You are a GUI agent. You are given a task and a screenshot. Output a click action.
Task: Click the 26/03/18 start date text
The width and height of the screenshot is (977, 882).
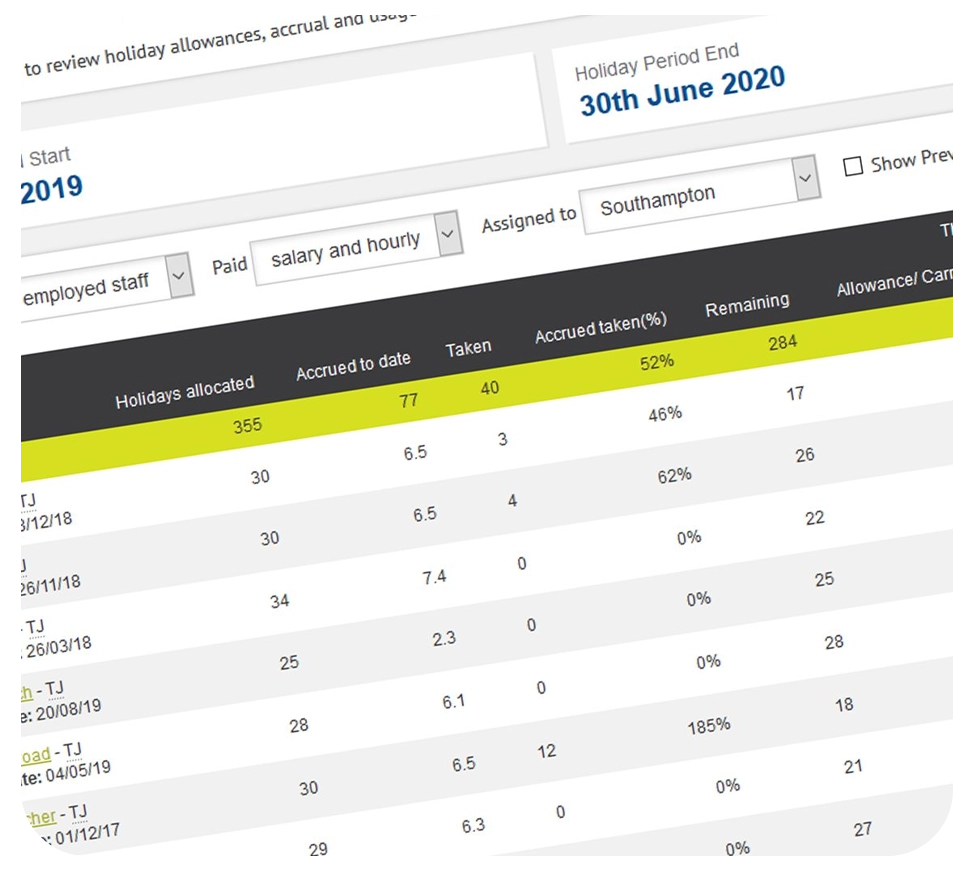[x=59, y=647]
